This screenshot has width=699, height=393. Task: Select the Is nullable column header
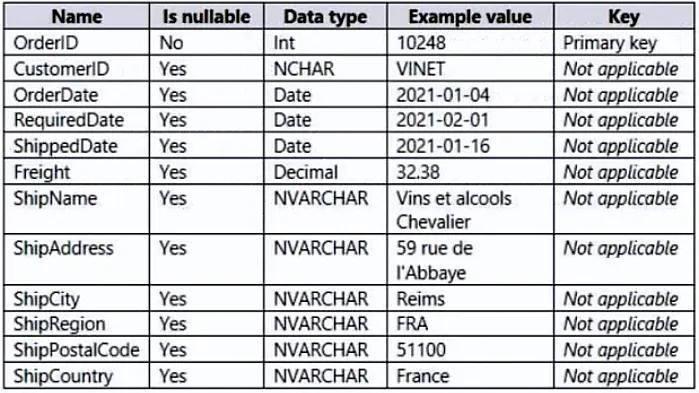click(206, 17)
